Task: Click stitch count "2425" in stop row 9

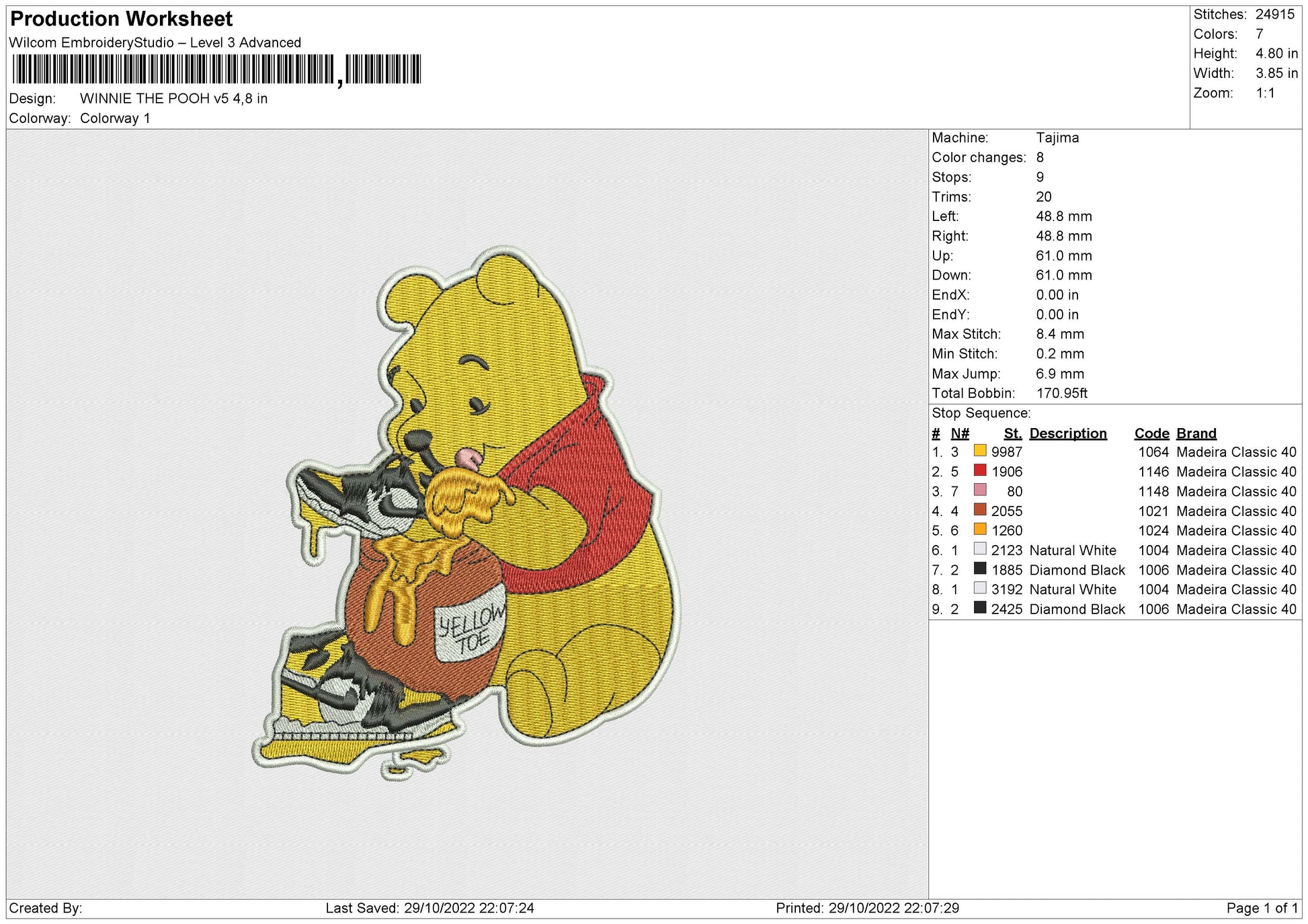Action: tap(1007, 610)
